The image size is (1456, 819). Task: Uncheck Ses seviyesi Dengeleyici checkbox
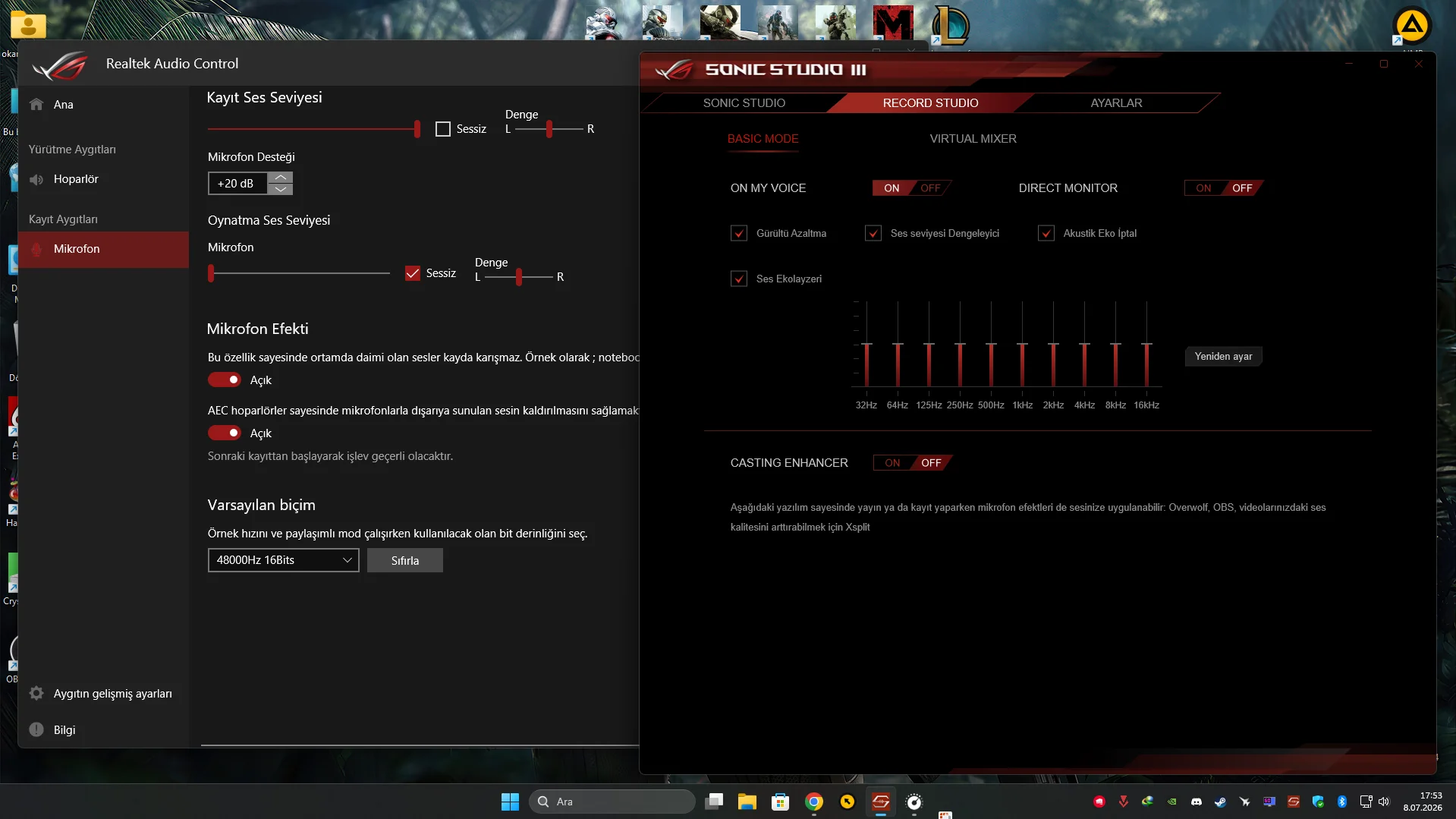click(873, 234)
